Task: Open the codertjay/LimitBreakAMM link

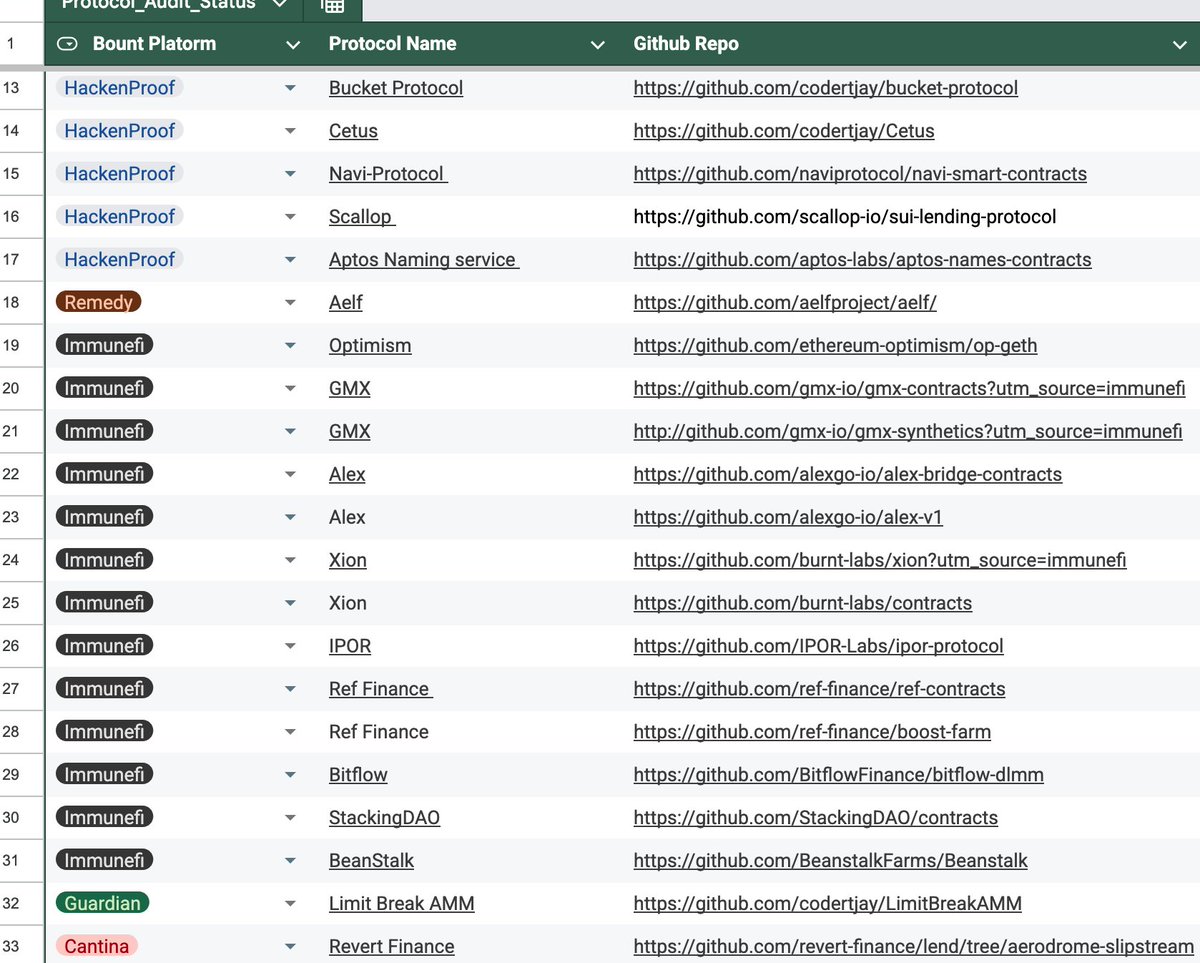Action: (x=828, y=905)
